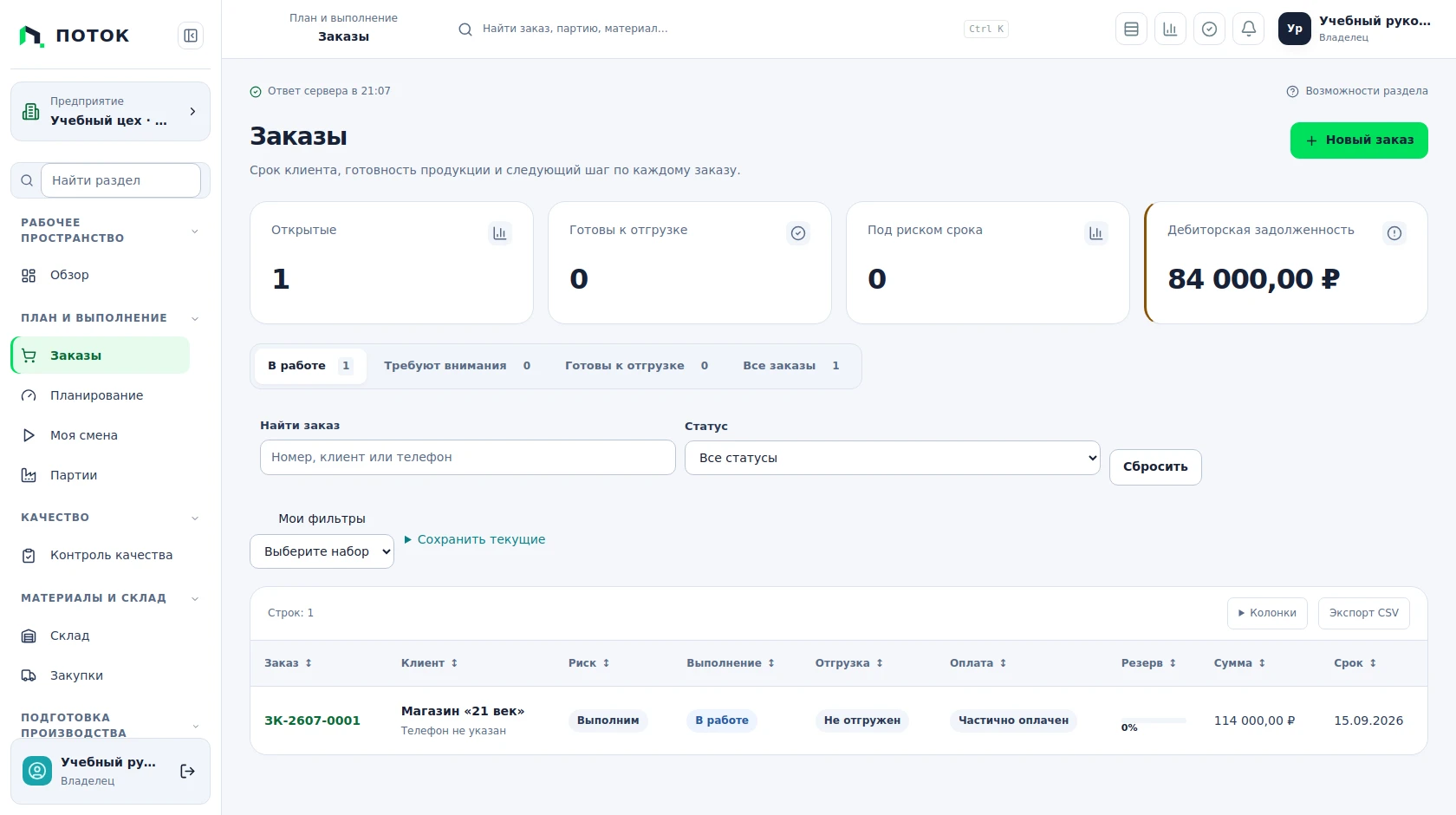This screenshot has width=1456, height=815.
Task: Open the chart analytics icon in header
Action: point(1170,29)
